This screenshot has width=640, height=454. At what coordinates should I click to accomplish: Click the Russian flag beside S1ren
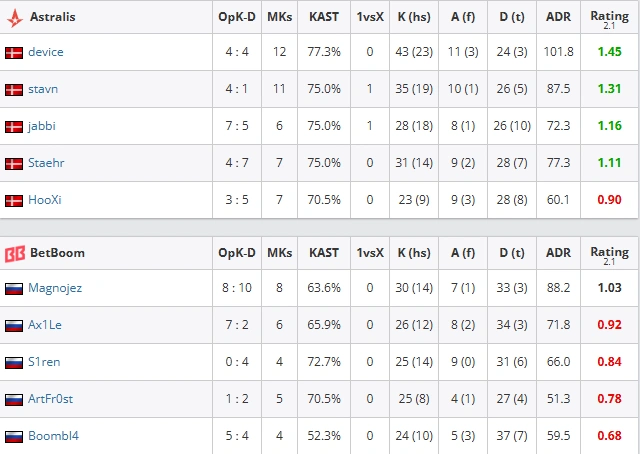click(14, 363)
